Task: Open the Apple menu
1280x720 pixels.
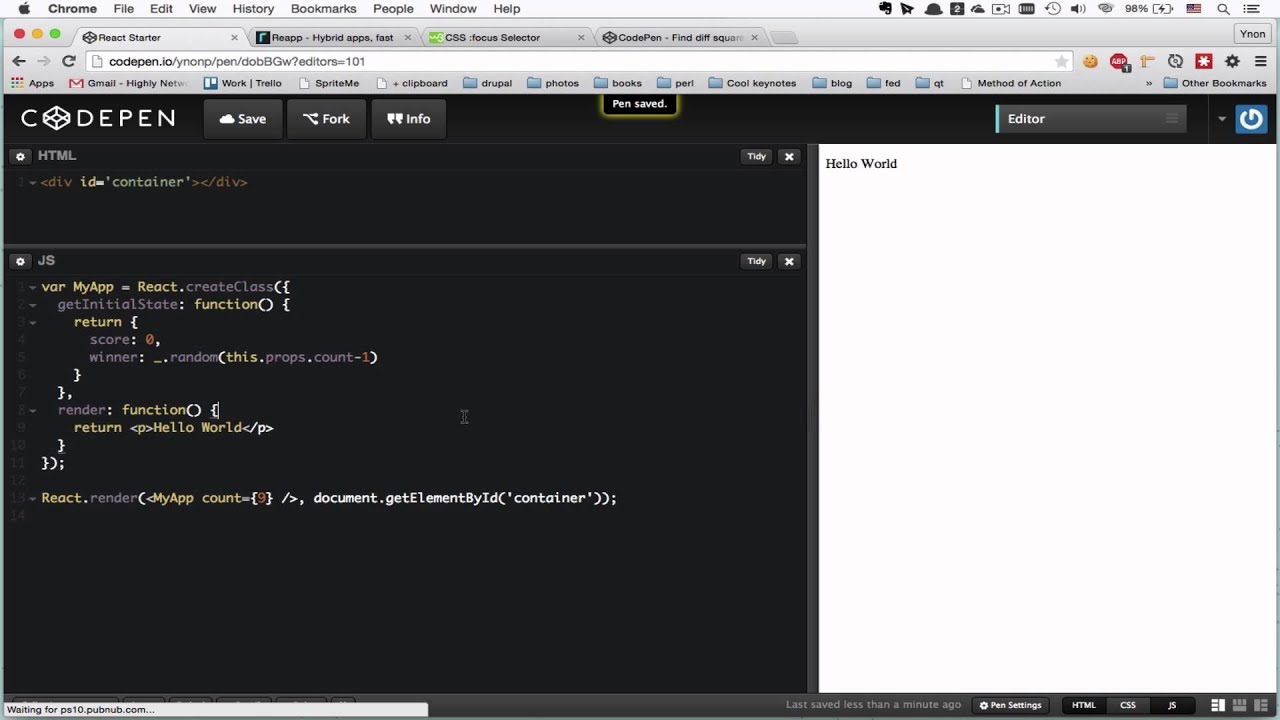Action: click(24, 9)
